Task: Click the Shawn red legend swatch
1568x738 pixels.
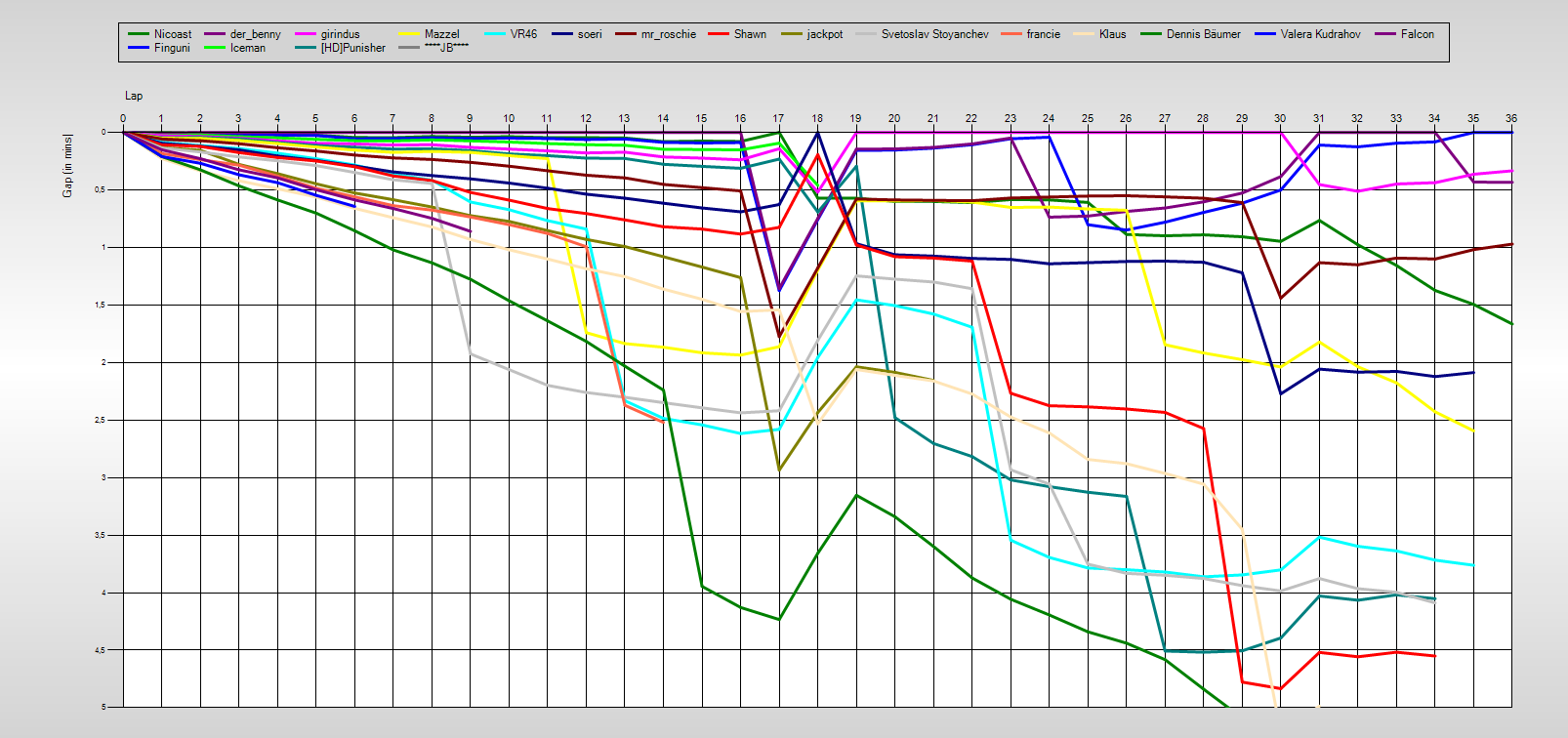Action: pos(720,34)
